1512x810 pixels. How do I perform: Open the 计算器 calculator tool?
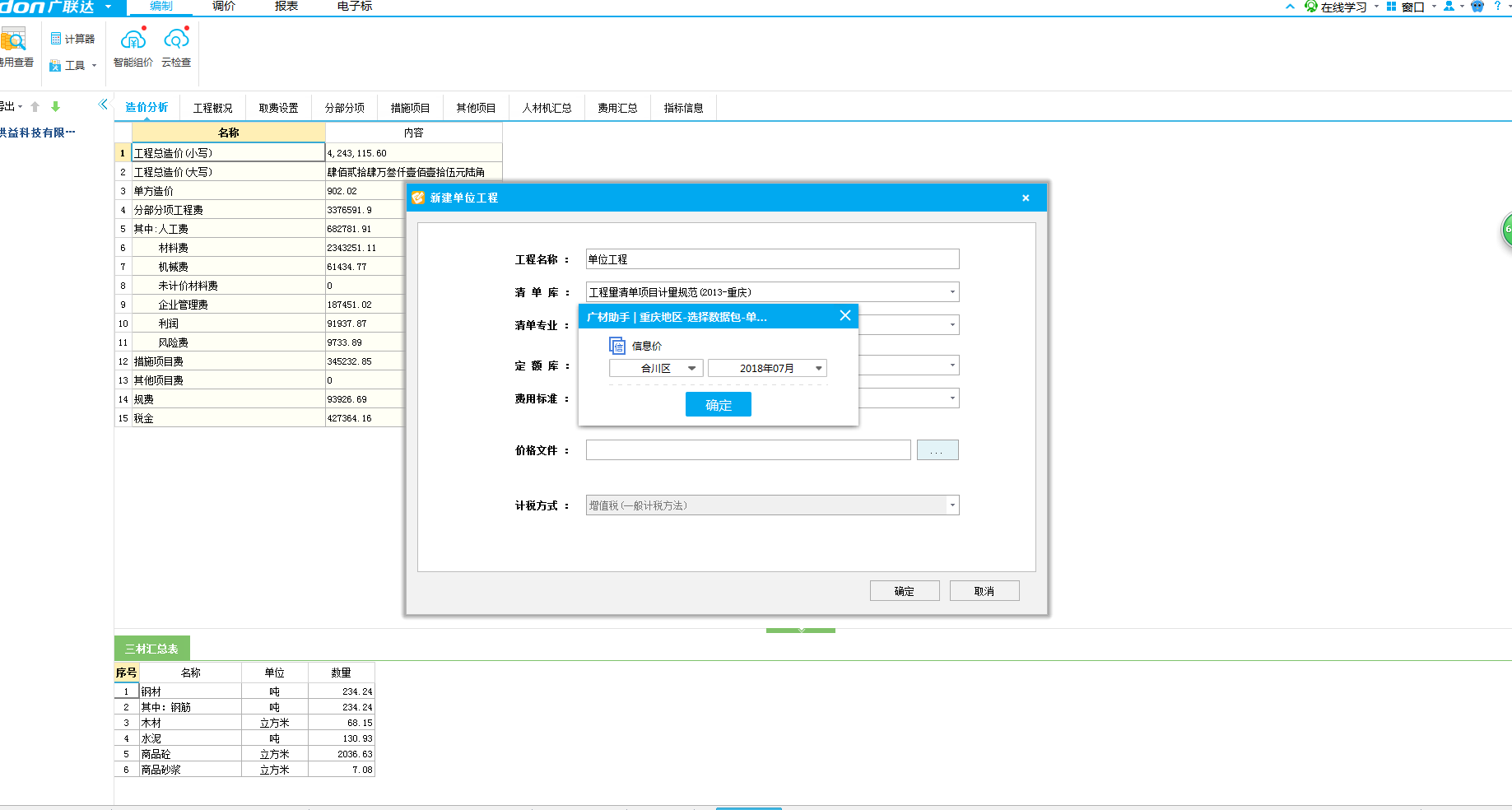72,39
